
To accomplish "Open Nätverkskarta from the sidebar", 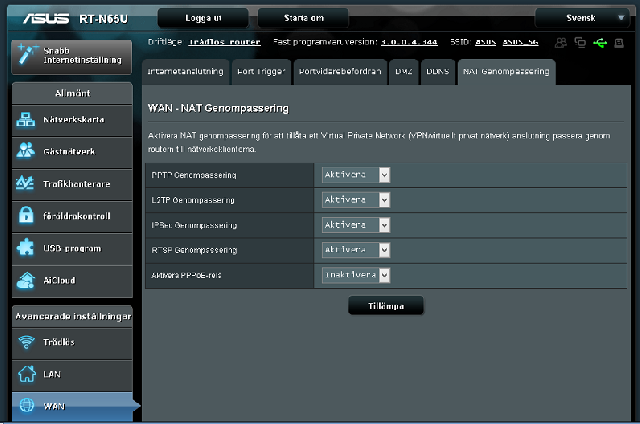I will point(72,119).
